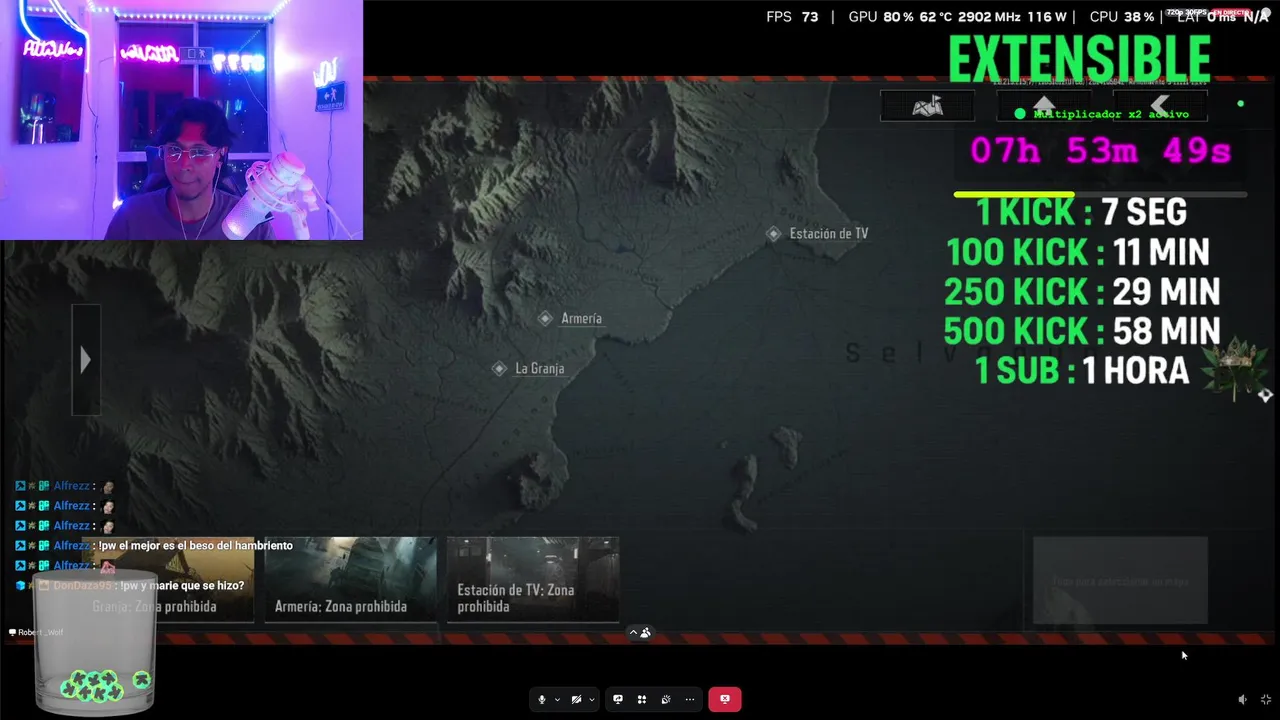The width and height of the screenshot is (1280, 720).
Task: Click the '250 KICK : 29 MIN' line
Action: (1081, 291)
